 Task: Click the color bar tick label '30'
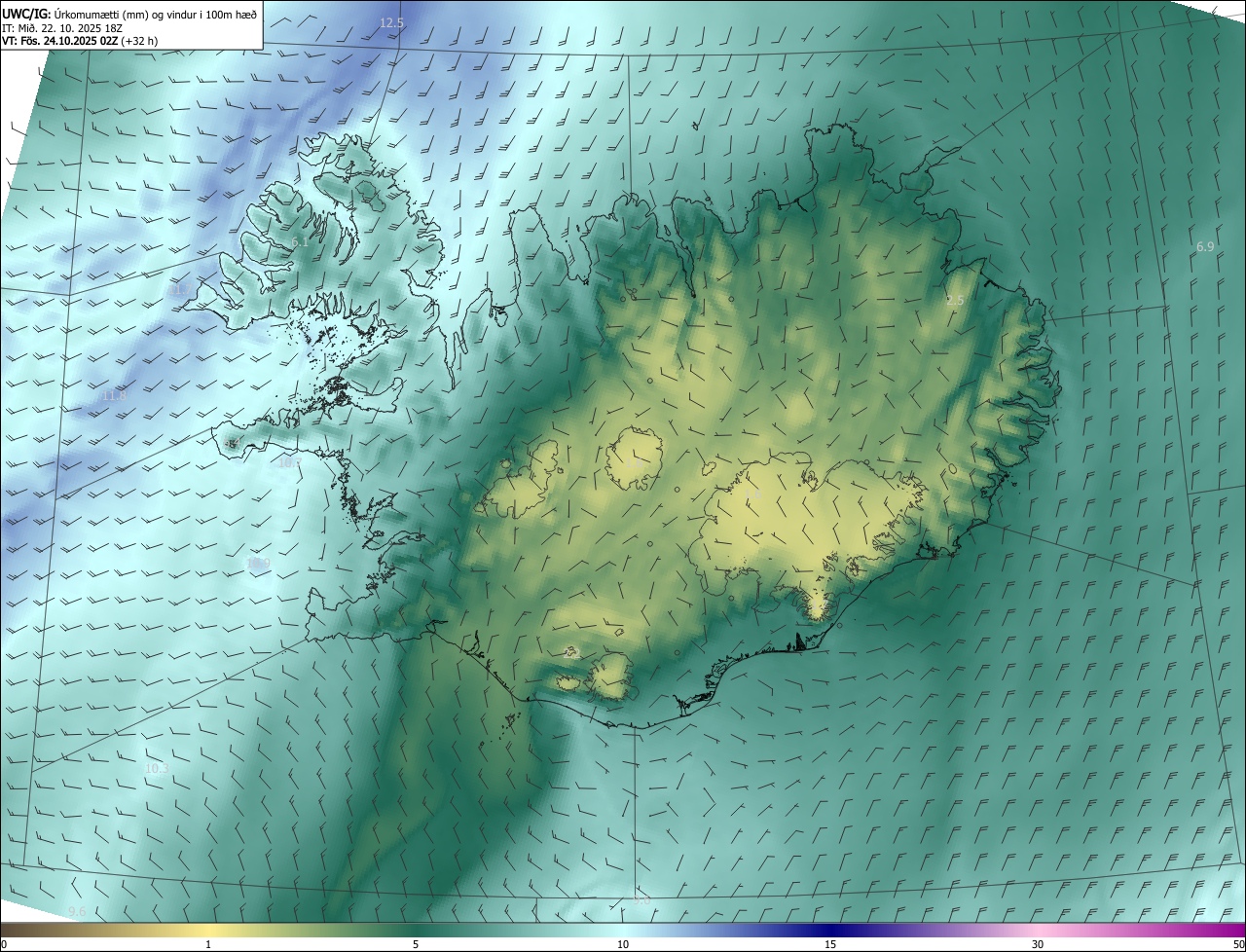pyautogui.click(x=1038, y=944)
